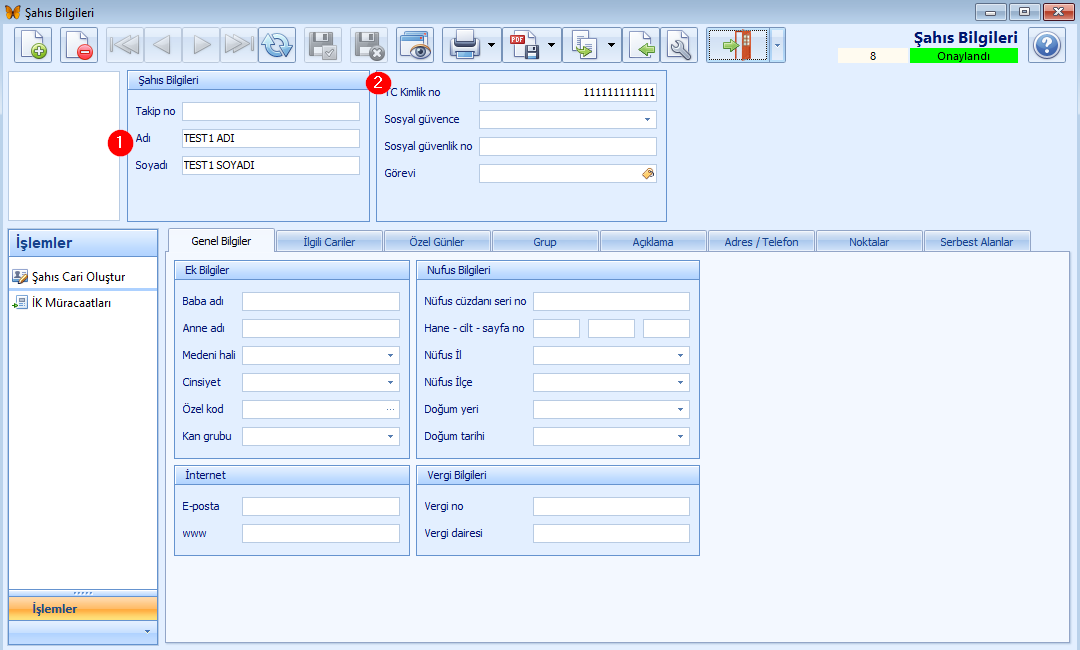Viewport: 1080px width, 650px height.
Task: Go to the next record
Action: tap(201, 45)
